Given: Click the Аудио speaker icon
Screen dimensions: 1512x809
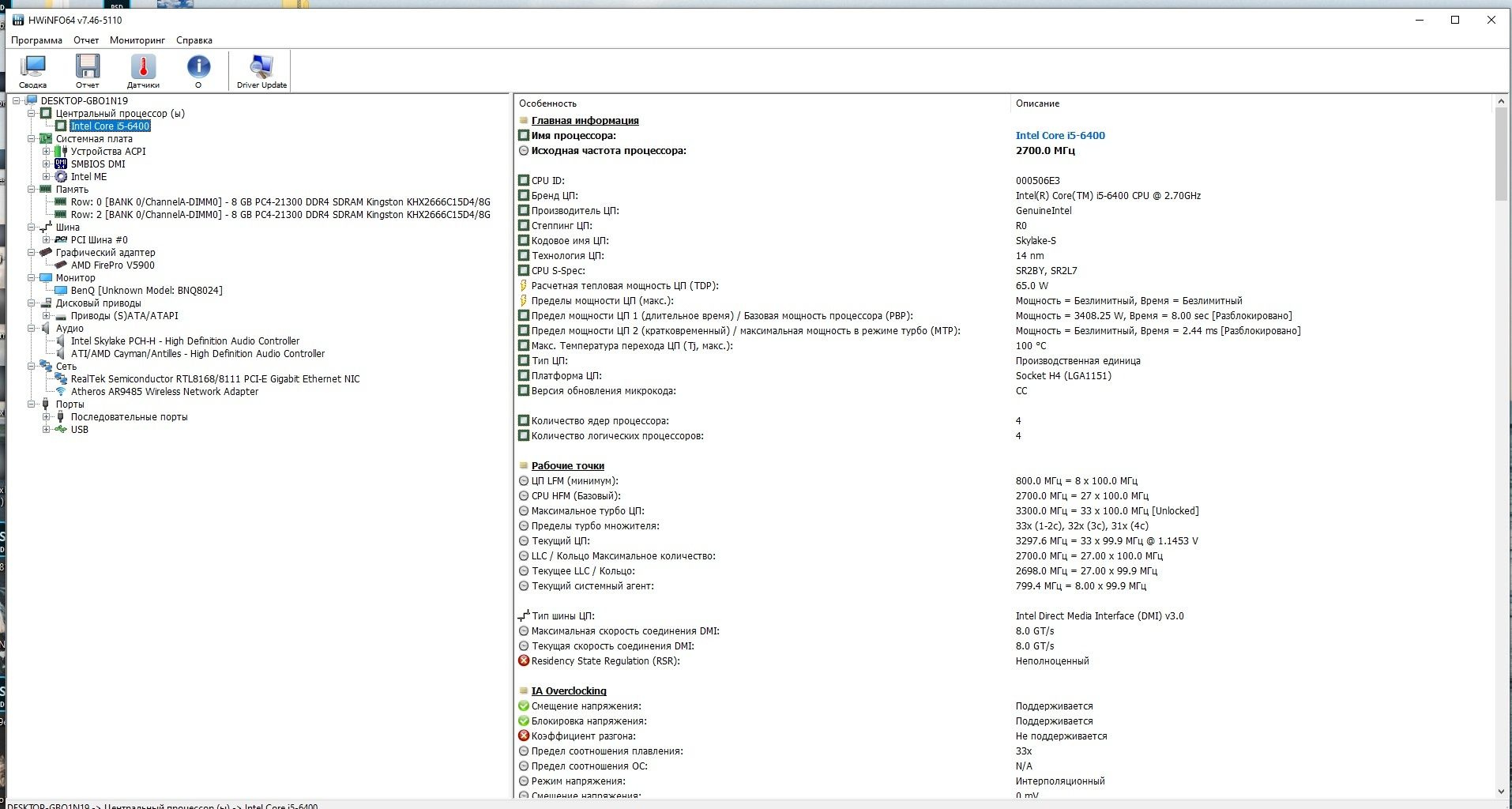Looking at the screenshot, I should point(46,328).
